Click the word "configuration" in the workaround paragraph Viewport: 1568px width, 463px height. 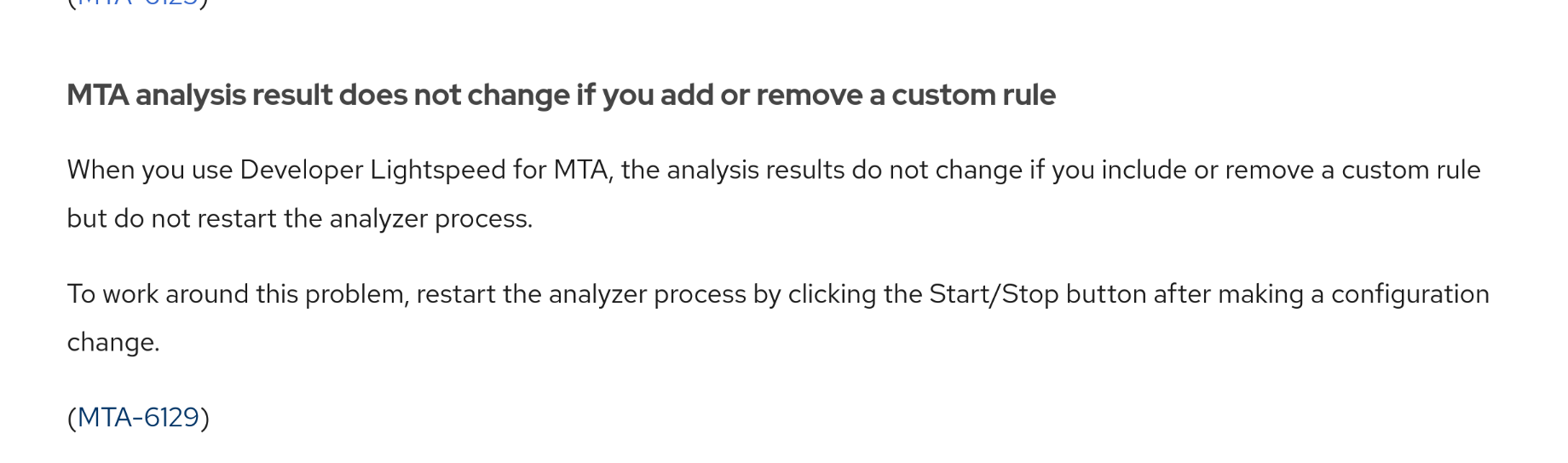pos(1409,294)
